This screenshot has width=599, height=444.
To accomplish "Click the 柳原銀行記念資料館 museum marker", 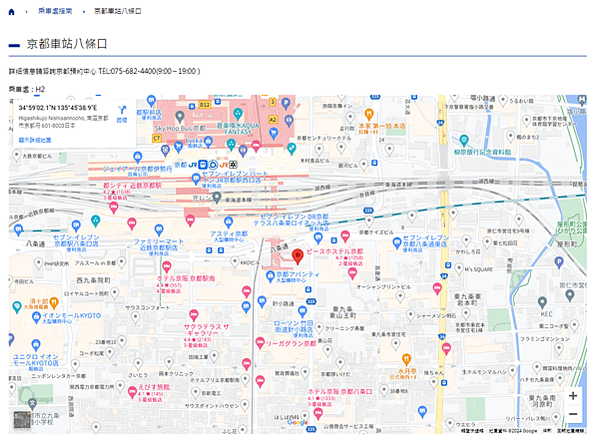I will (x=464, y=140).
